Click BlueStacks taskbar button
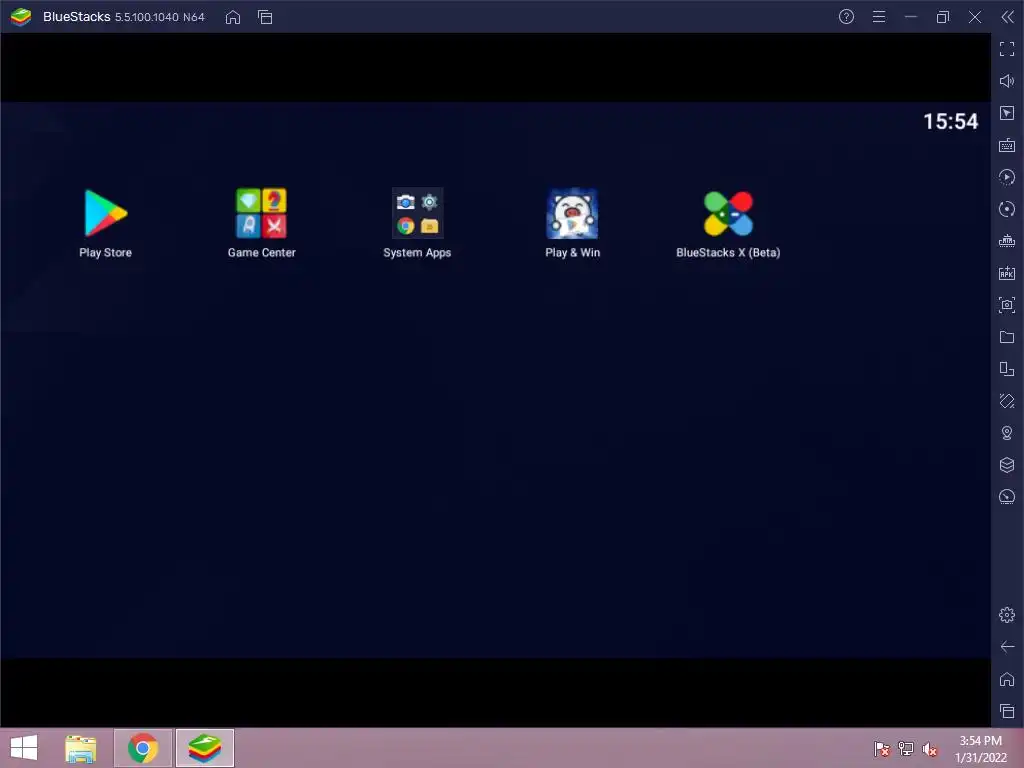1024x768 pixels. click(x=204, y=748)
